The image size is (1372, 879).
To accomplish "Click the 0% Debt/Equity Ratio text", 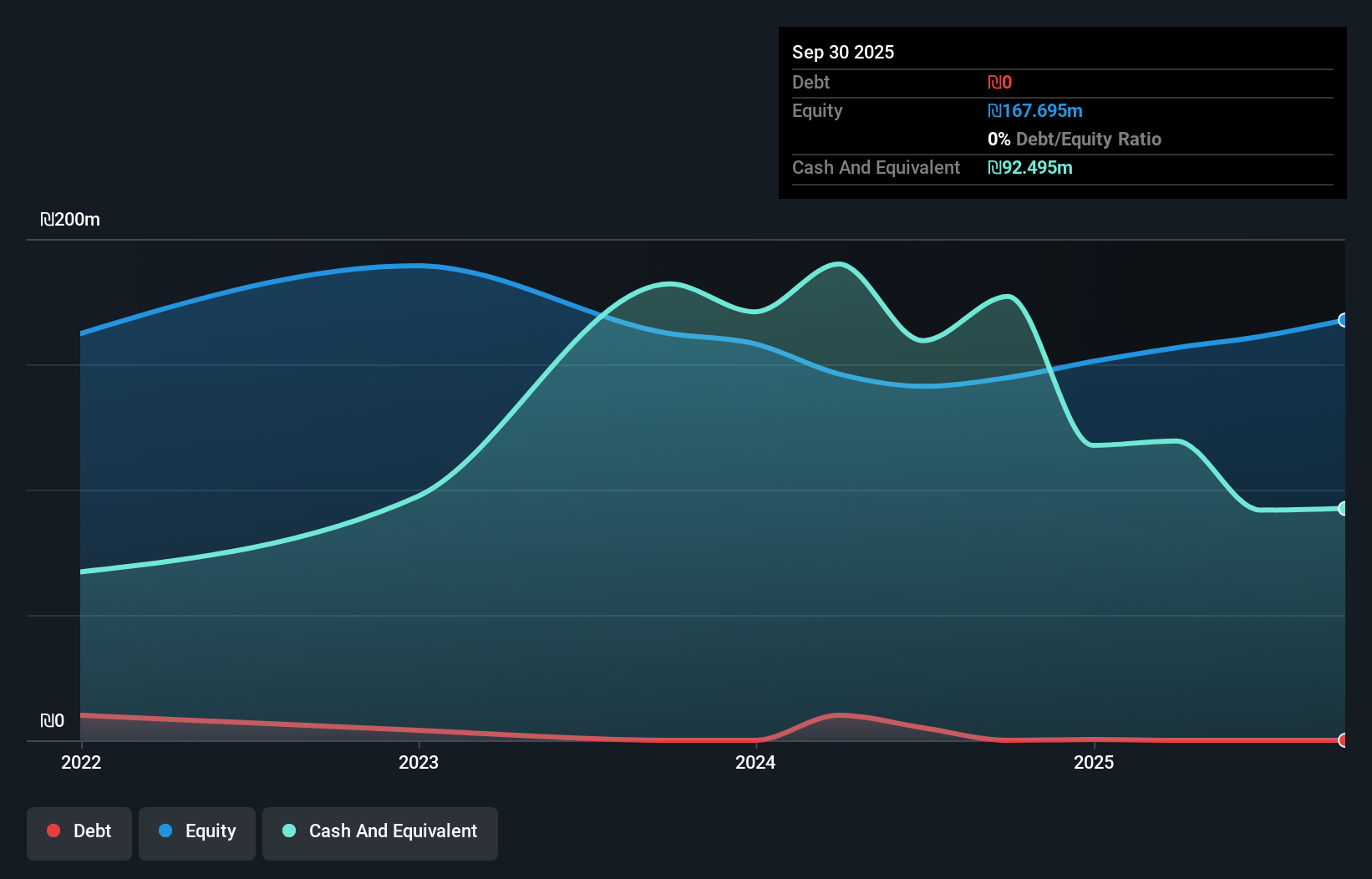I will (1075, 139).
